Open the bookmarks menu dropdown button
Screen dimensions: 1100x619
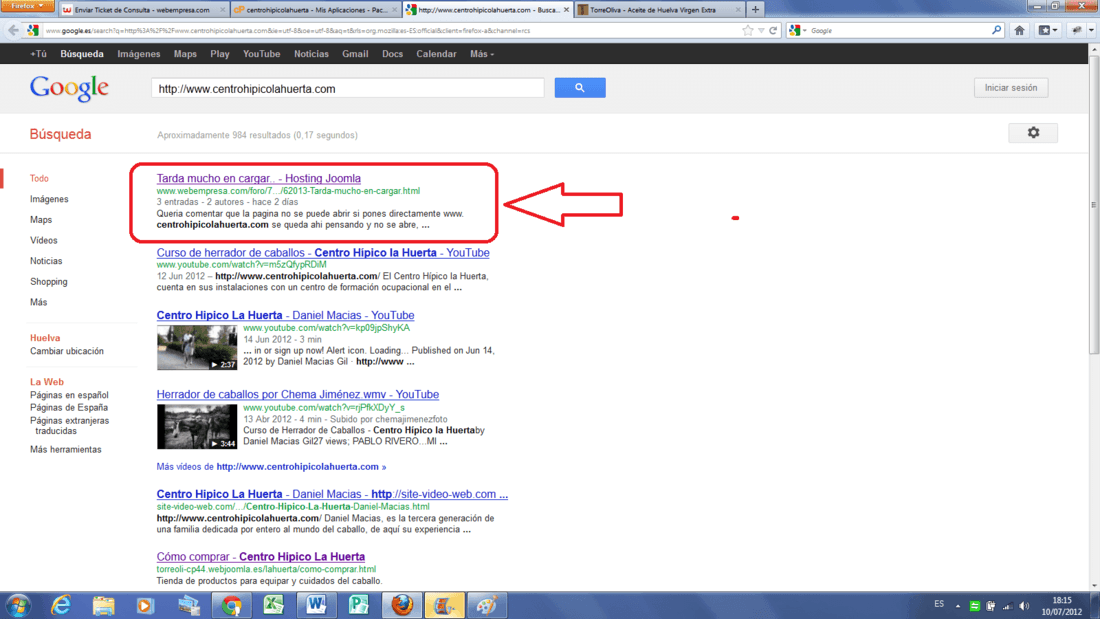coord(1047,30)
